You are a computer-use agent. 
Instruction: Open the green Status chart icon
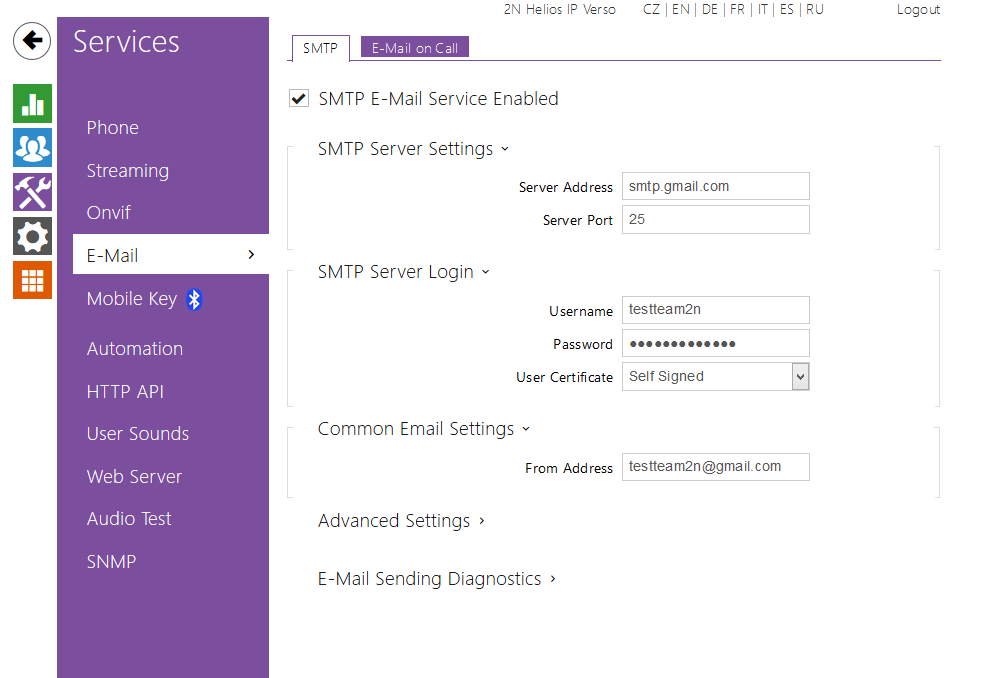point(32,103)
